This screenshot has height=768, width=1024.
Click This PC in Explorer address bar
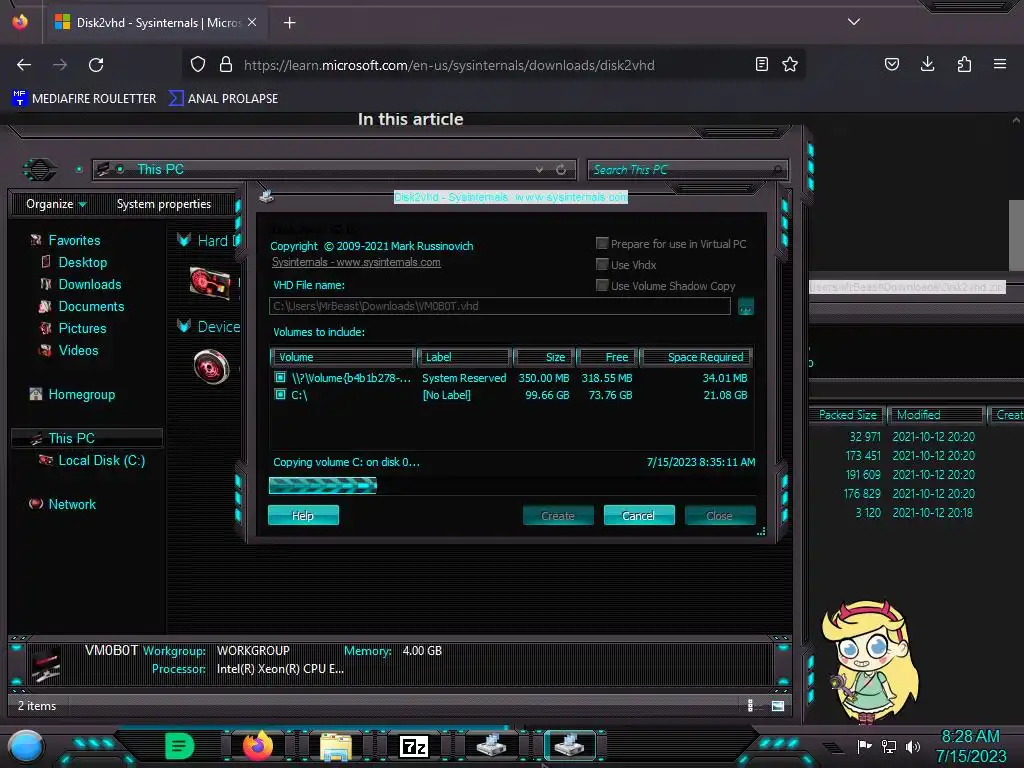point(161,170)
